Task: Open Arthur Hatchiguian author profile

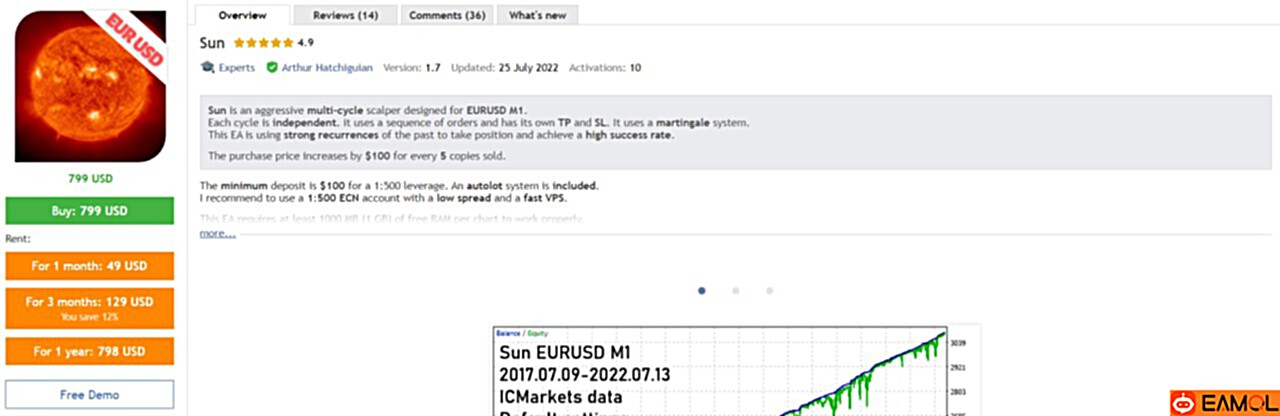Action: [x=327, y=68]
